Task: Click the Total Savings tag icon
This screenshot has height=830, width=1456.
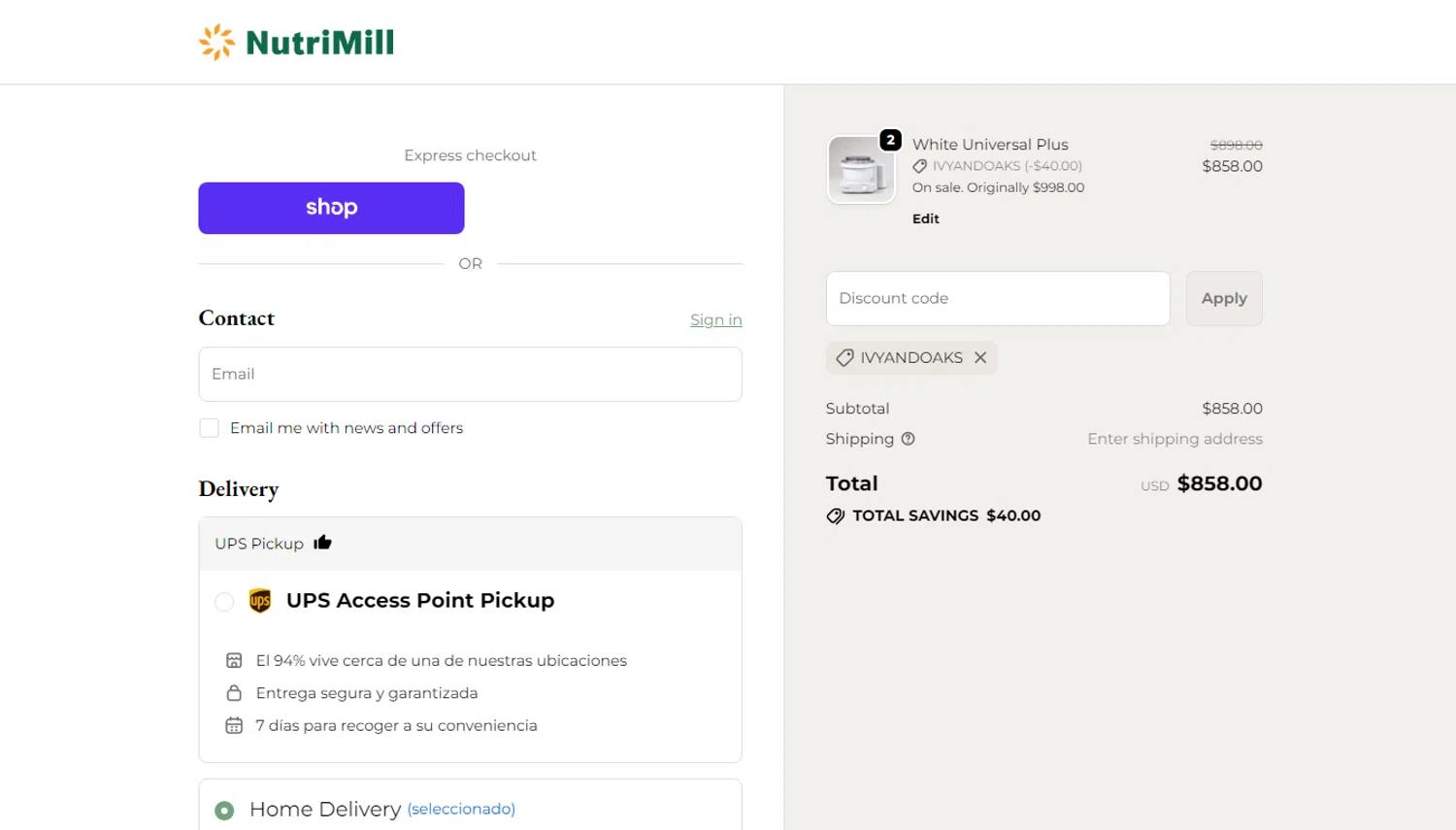Action: pos(835,516)
